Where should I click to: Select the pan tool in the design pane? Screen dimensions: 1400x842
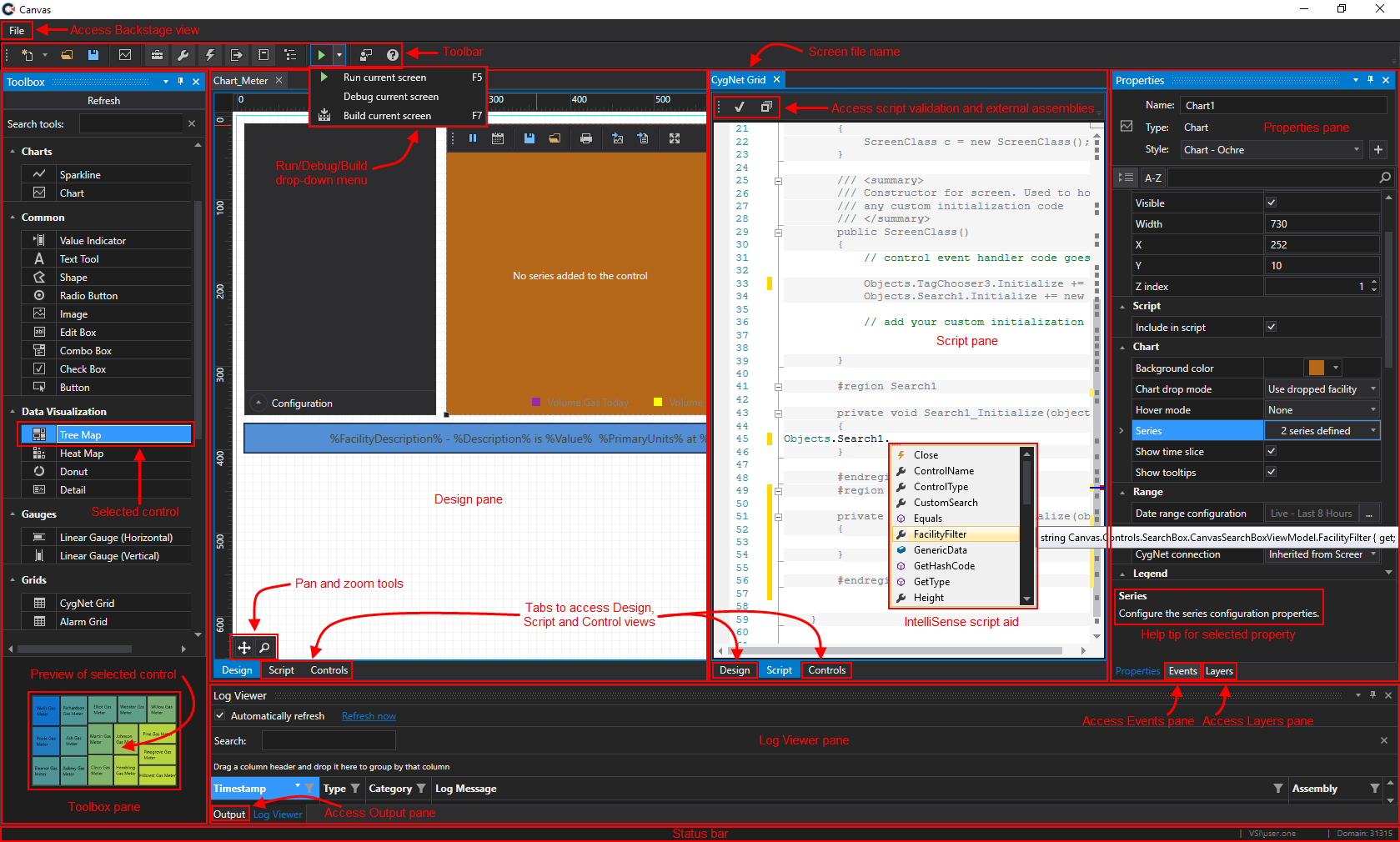pos(244,647)
